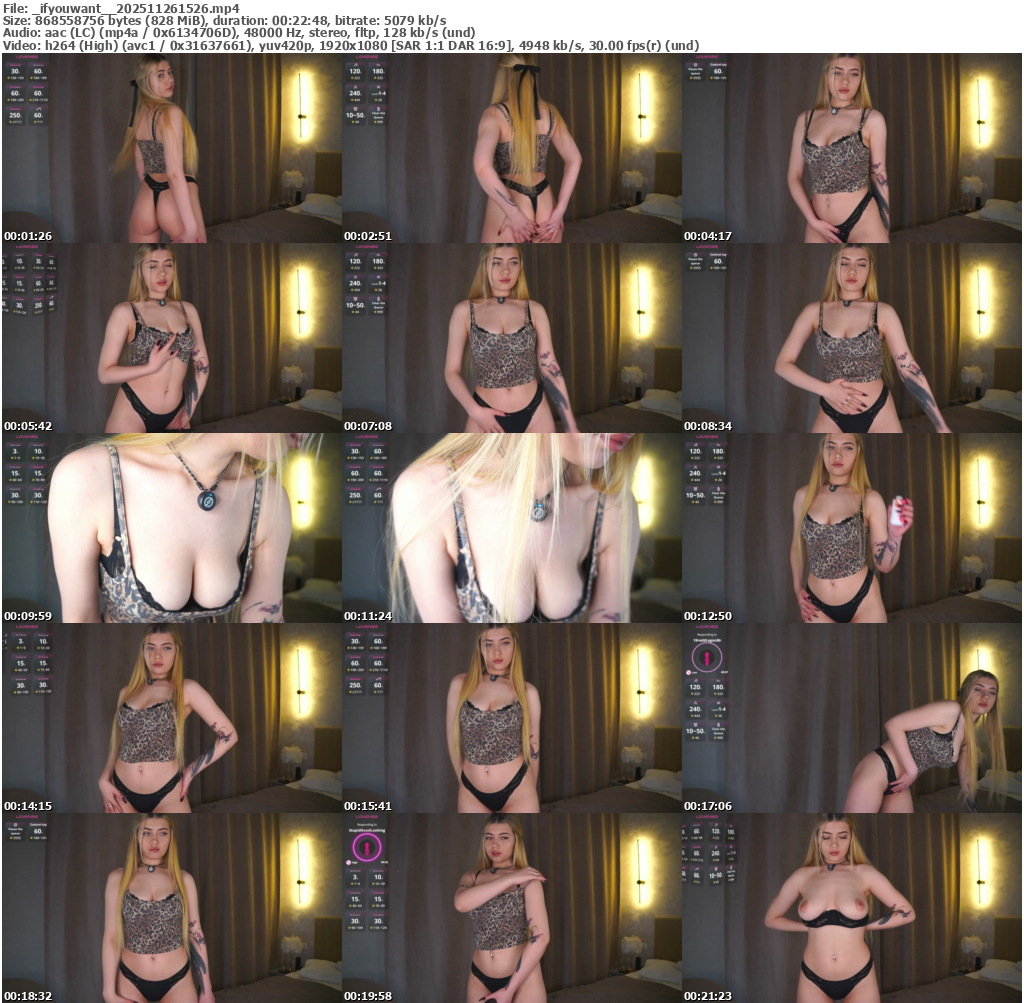The height and width of the screenshot is (1003, 1024).
Task: View the frame labeled 00:18:32
Action: (x=172, y=908)
